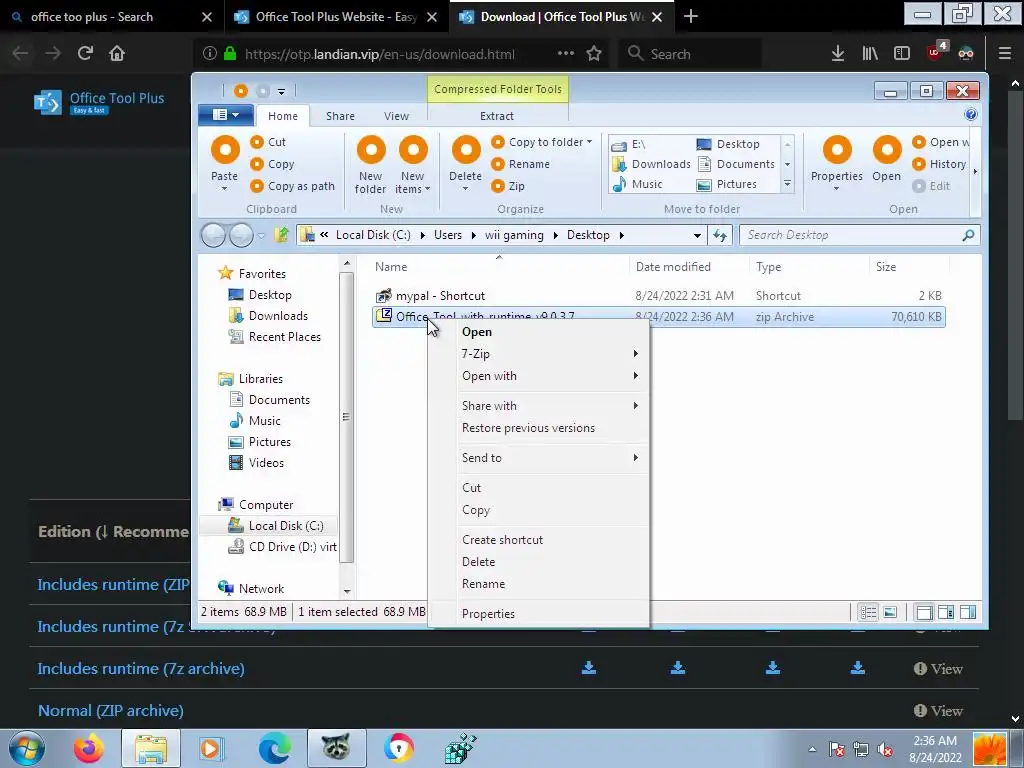Expand the Copy to folder dropdown
Image resolution: width=1024 pixels, height=768 pixels.
pos(590,142)
